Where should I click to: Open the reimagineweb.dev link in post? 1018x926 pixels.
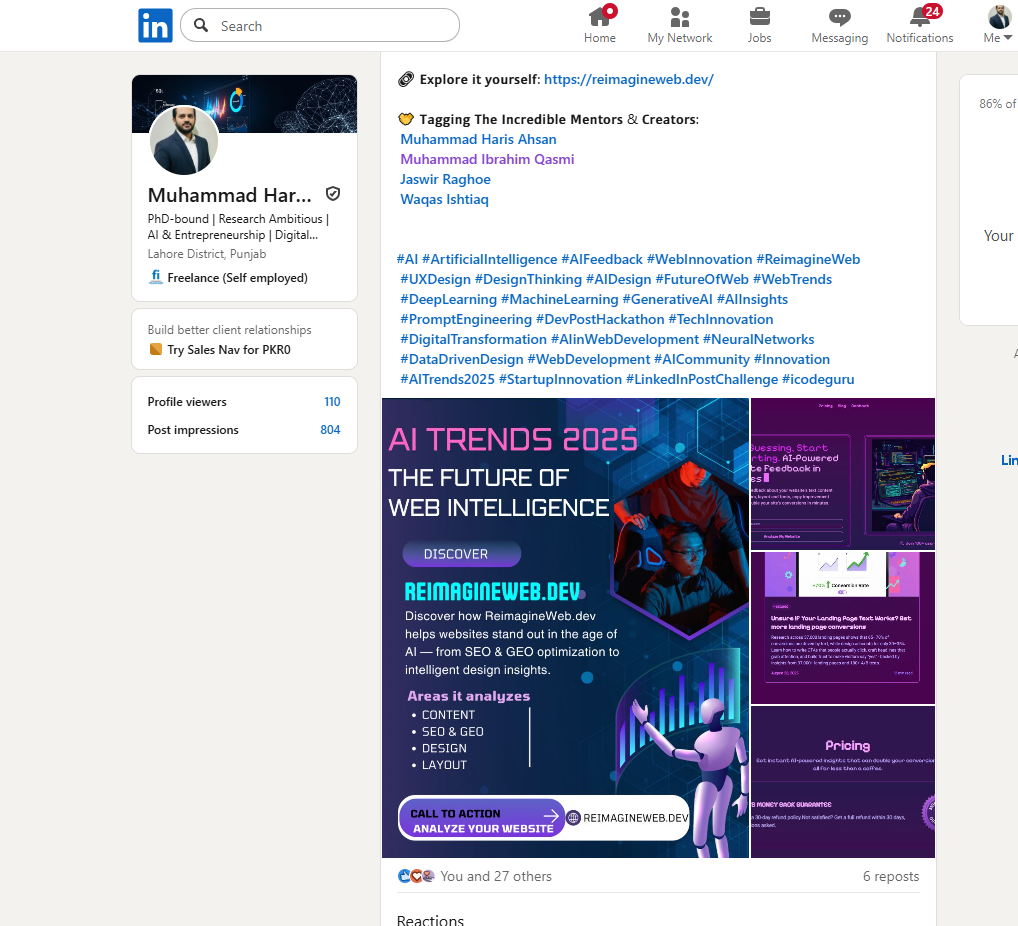[x=628, y=79]
